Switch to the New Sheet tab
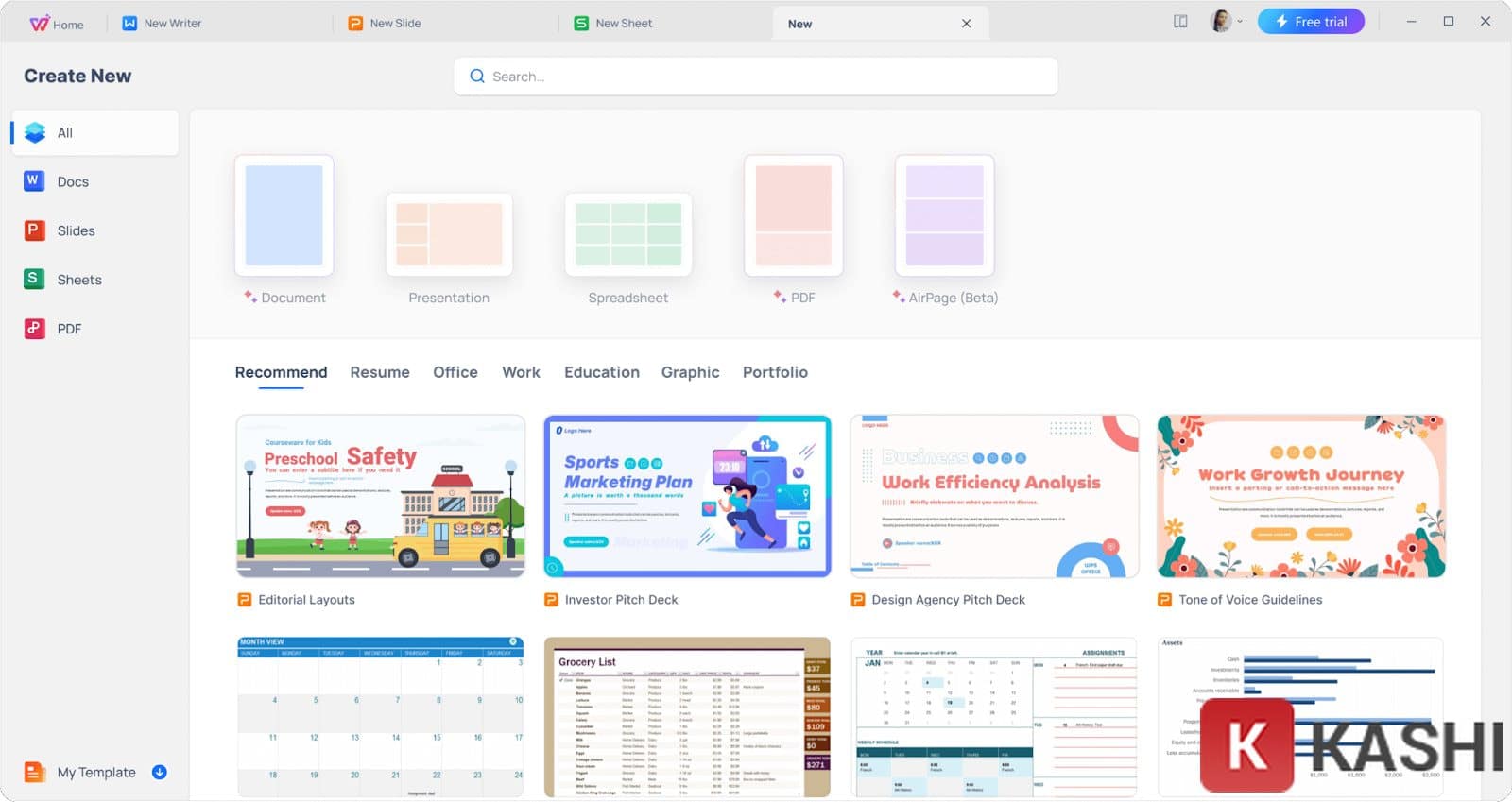This screenshot has width=1512, height=802. [613, 24]
